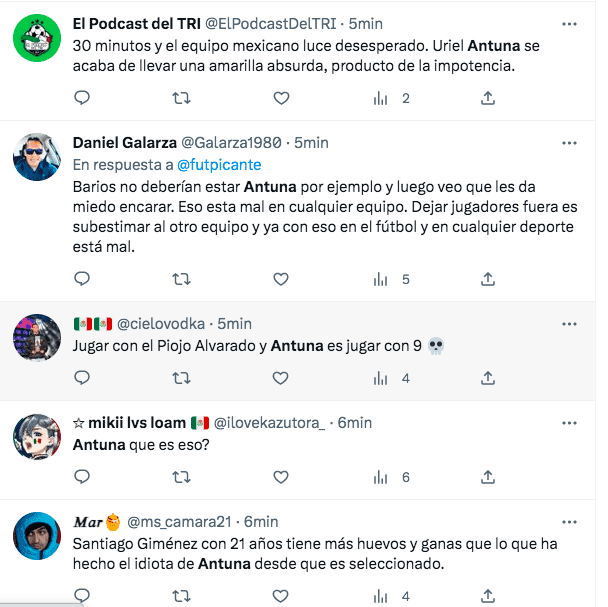
Task: Open more options menu on Daniel Galarza's tweet
Action: pos(569,141)
